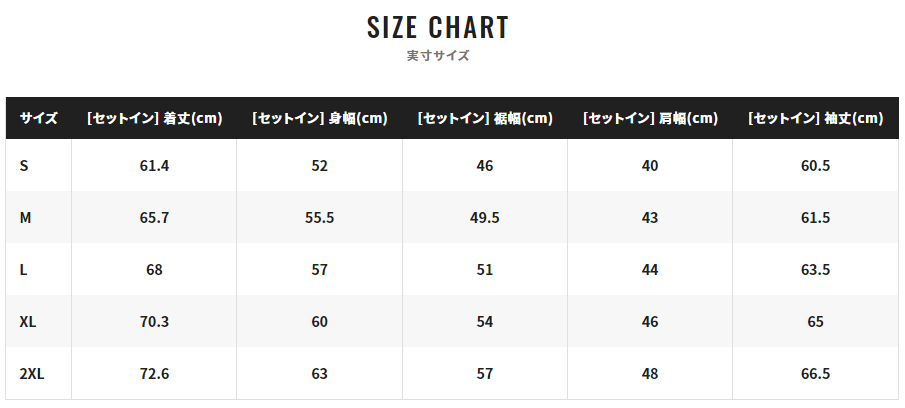This screenshot has height=408, width=905.
Task: Select the 肩幅(cm) column header
Action: pos(650,118)
